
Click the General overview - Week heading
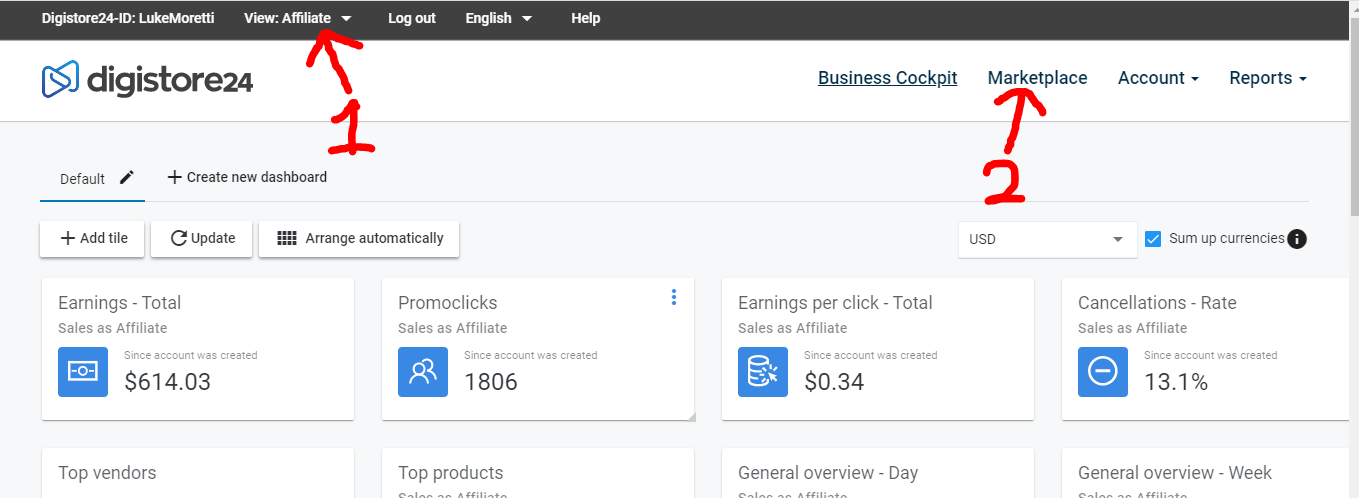1175,473
